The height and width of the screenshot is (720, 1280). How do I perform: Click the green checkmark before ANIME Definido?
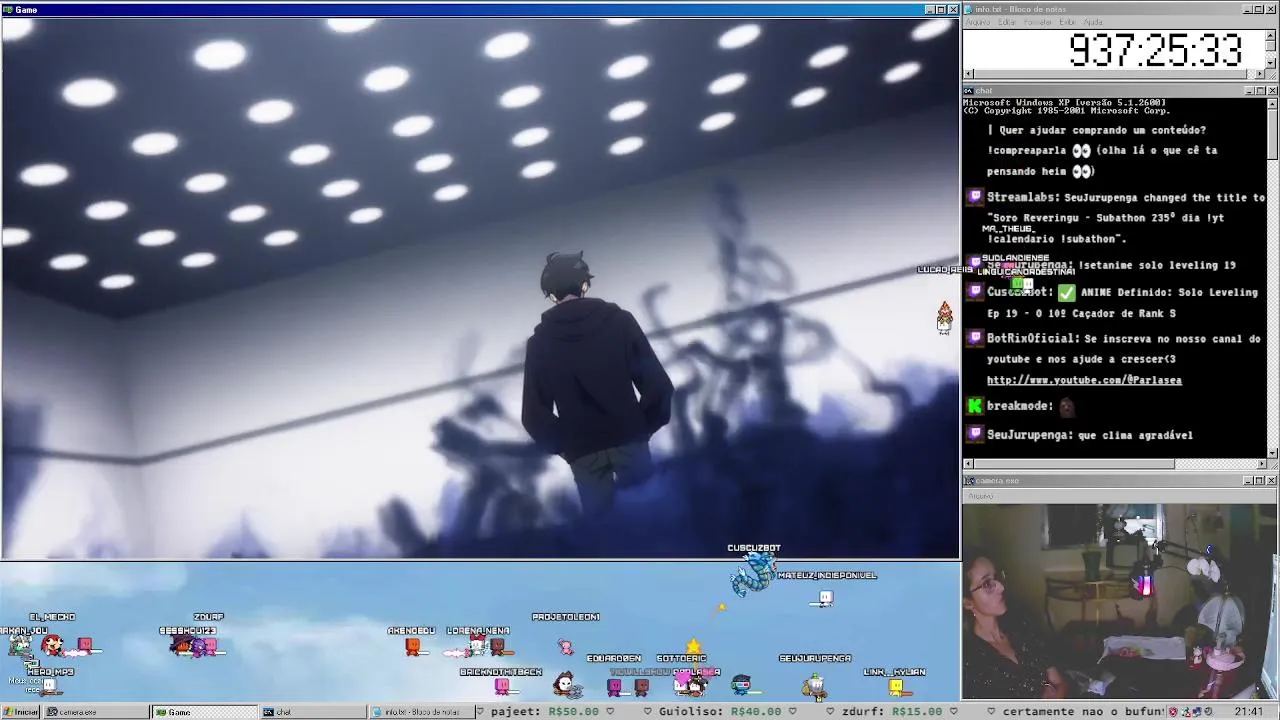(1066, 292)
